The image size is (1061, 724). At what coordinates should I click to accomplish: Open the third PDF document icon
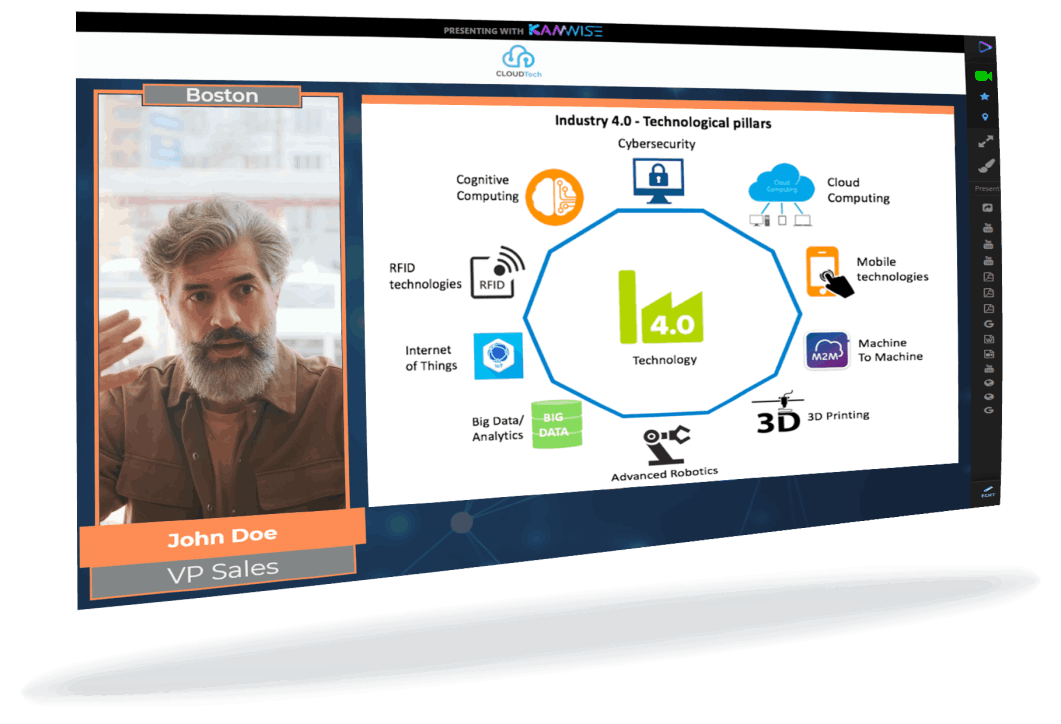989,309
